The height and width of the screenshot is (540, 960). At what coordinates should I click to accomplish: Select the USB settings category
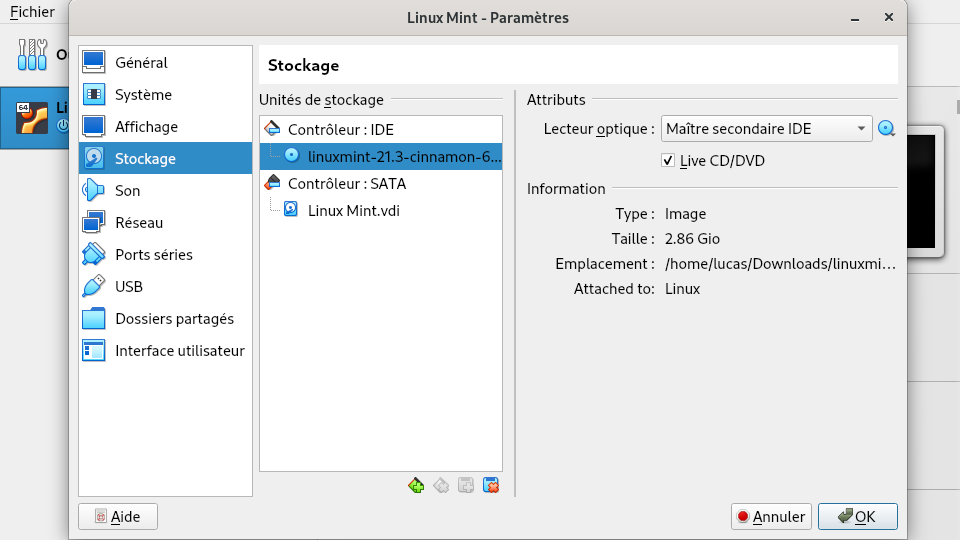[128, 287]
